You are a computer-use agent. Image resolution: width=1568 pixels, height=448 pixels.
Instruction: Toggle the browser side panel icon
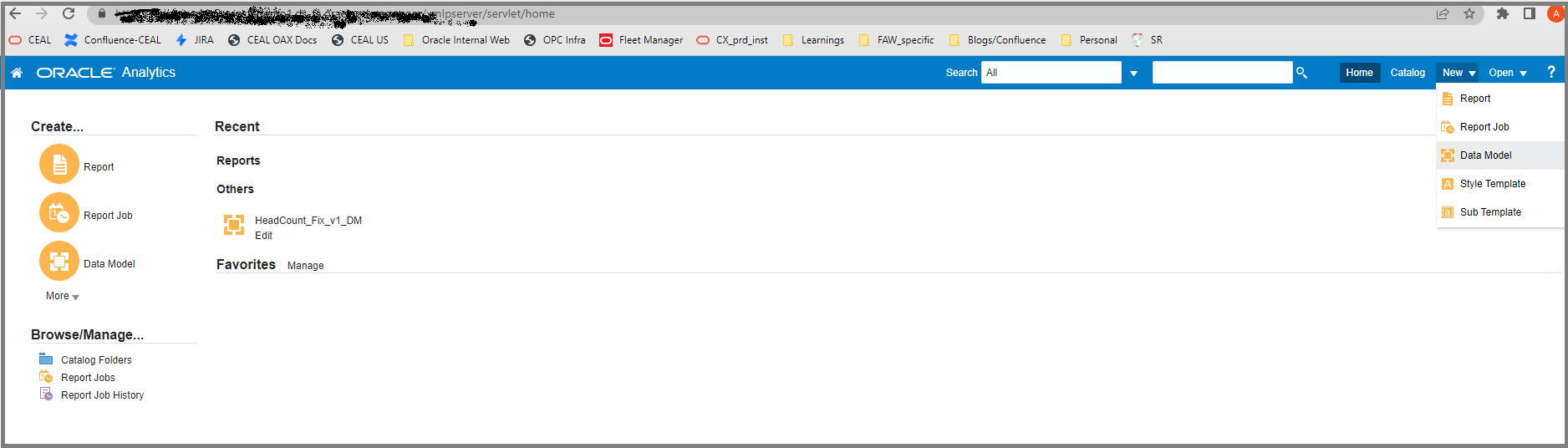click(1530, 13)
